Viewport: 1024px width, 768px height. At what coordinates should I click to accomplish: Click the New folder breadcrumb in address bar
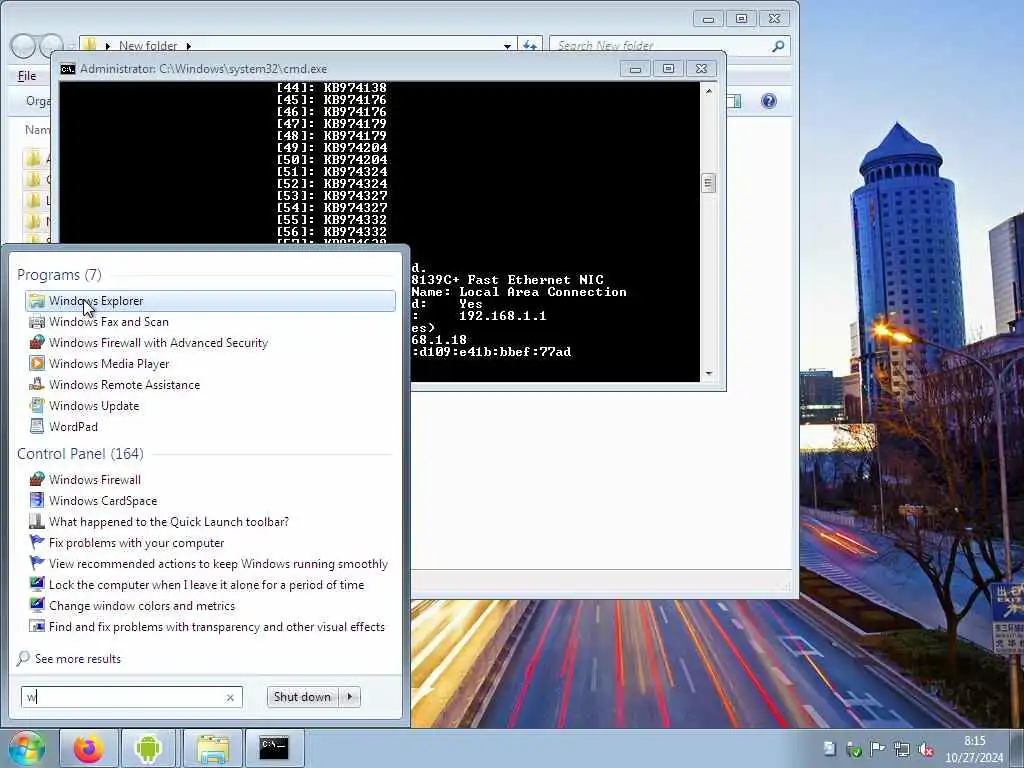click(x=148, y=46)
